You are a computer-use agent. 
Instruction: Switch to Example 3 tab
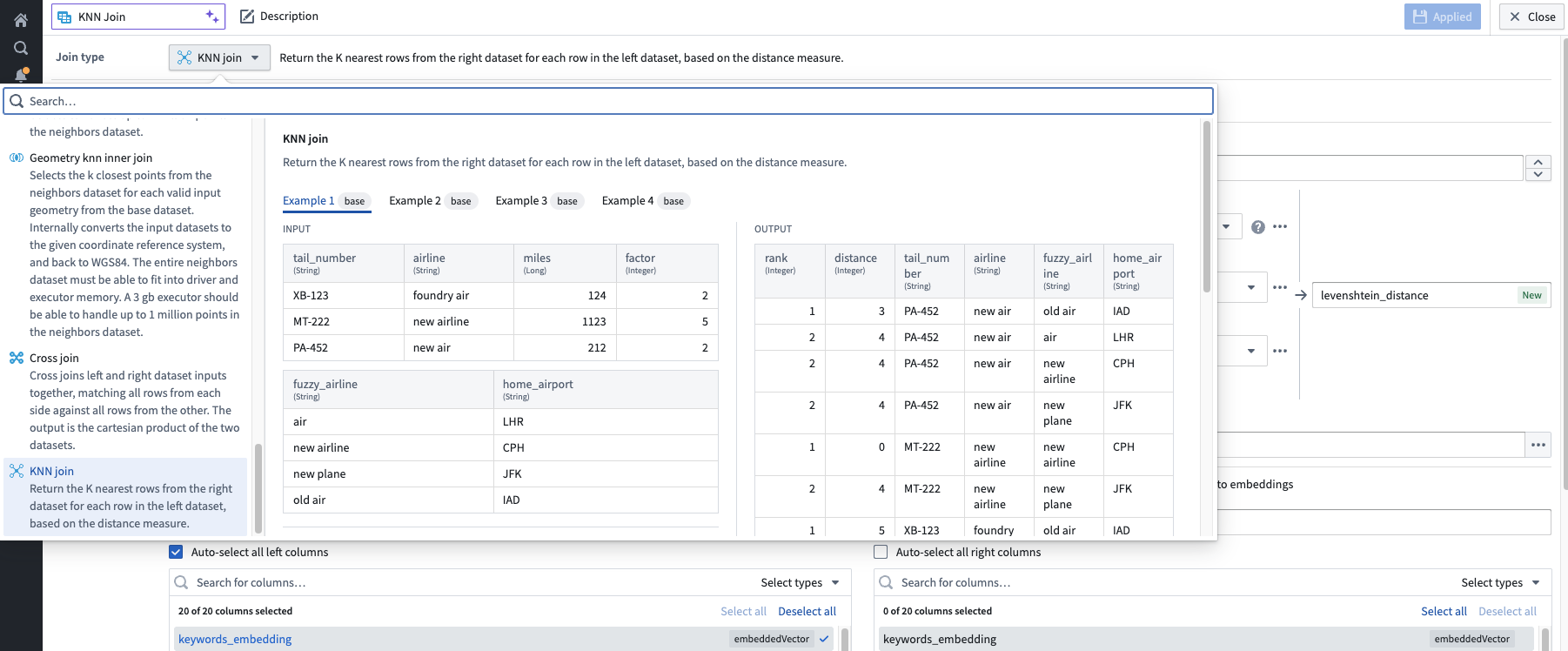[x=539, y=201]
